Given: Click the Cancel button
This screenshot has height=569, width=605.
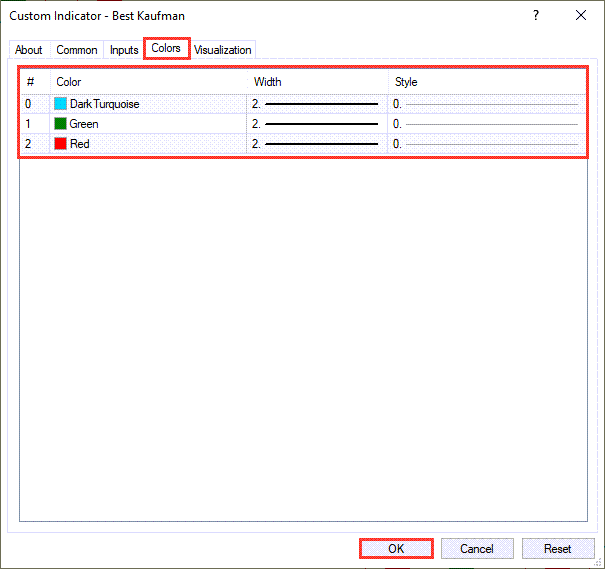Looking at the screenshot, I should 477,549.
